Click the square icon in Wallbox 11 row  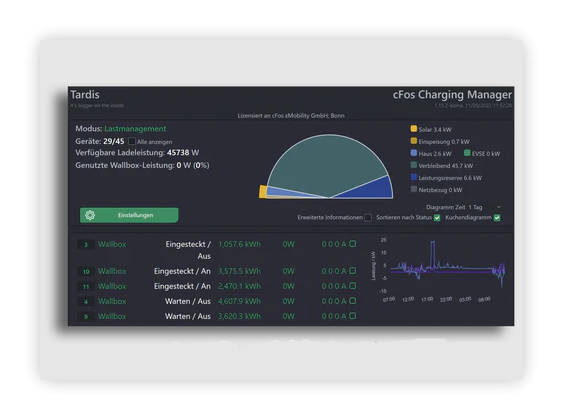pos(353,286)
